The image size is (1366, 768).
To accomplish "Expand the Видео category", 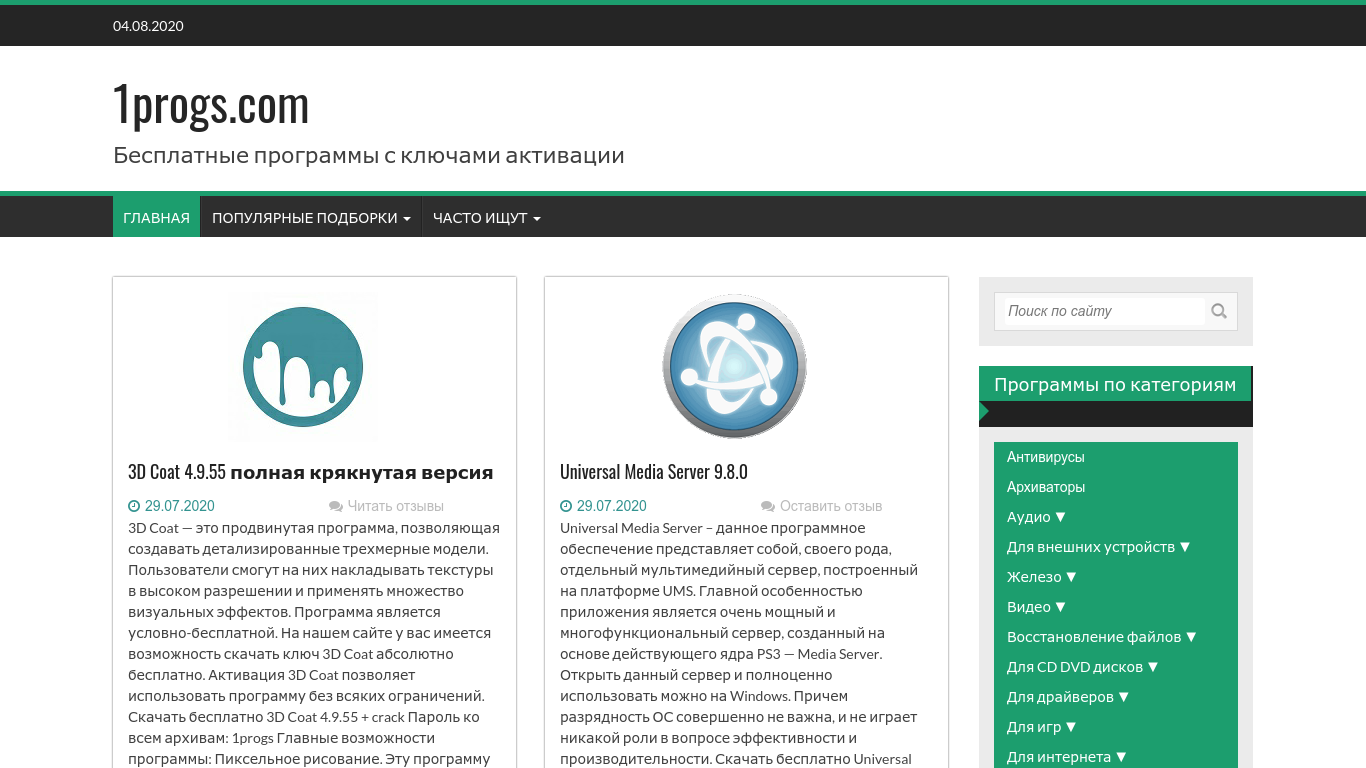I will point(1037,607).
